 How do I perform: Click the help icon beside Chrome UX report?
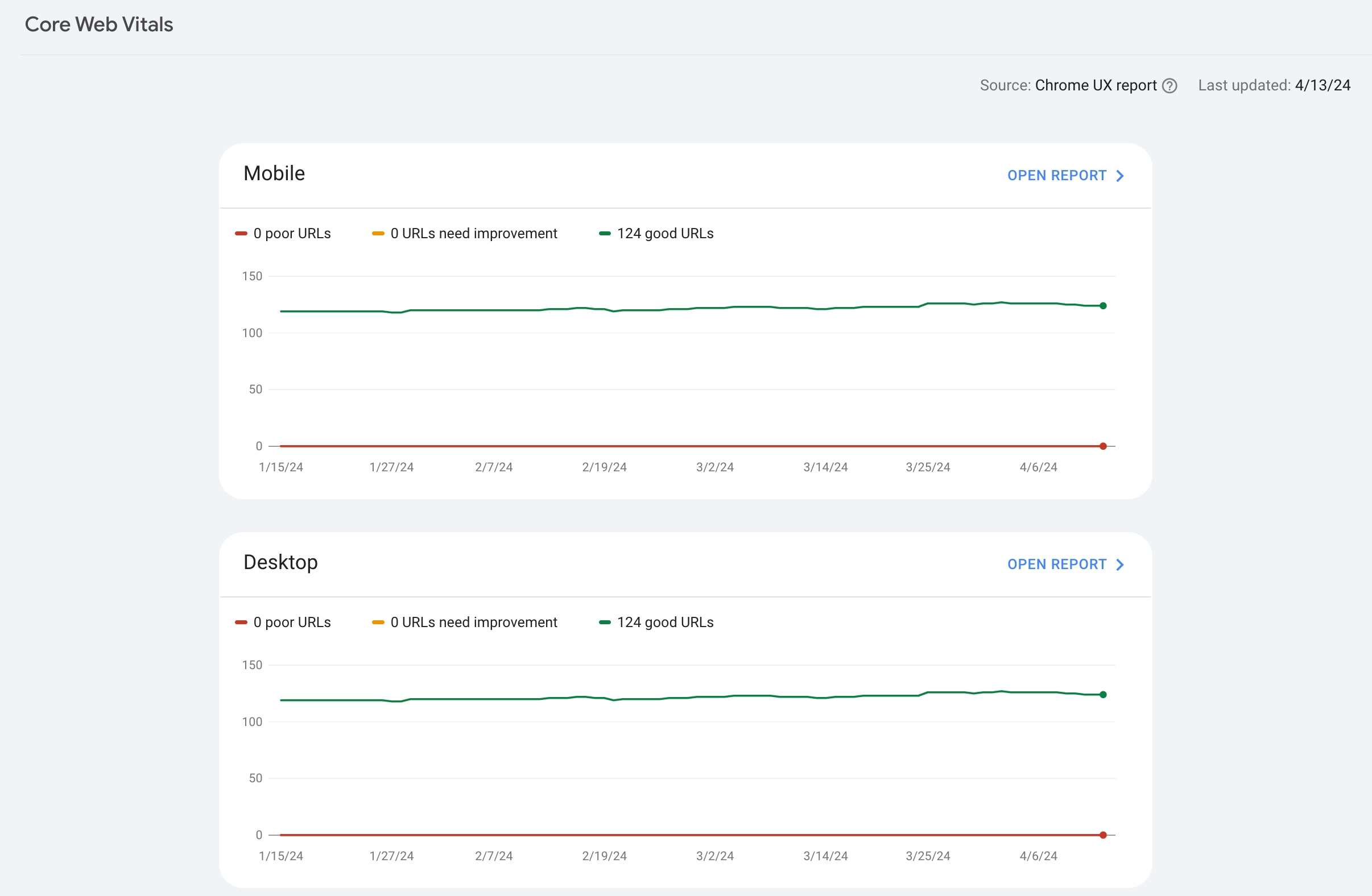1169,86
